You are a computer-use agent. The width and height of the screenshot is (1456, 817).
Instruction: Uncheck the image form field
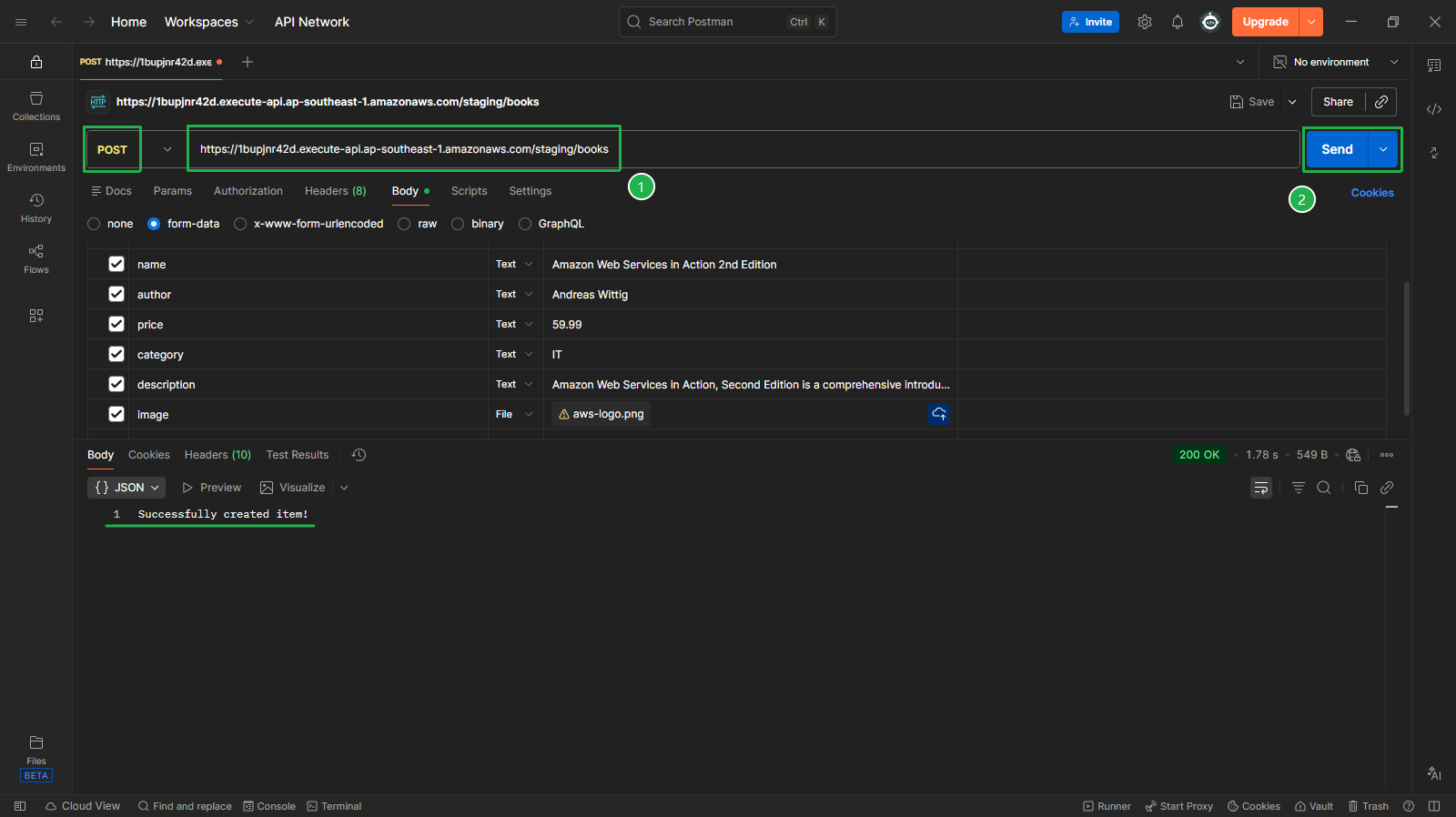116,414
